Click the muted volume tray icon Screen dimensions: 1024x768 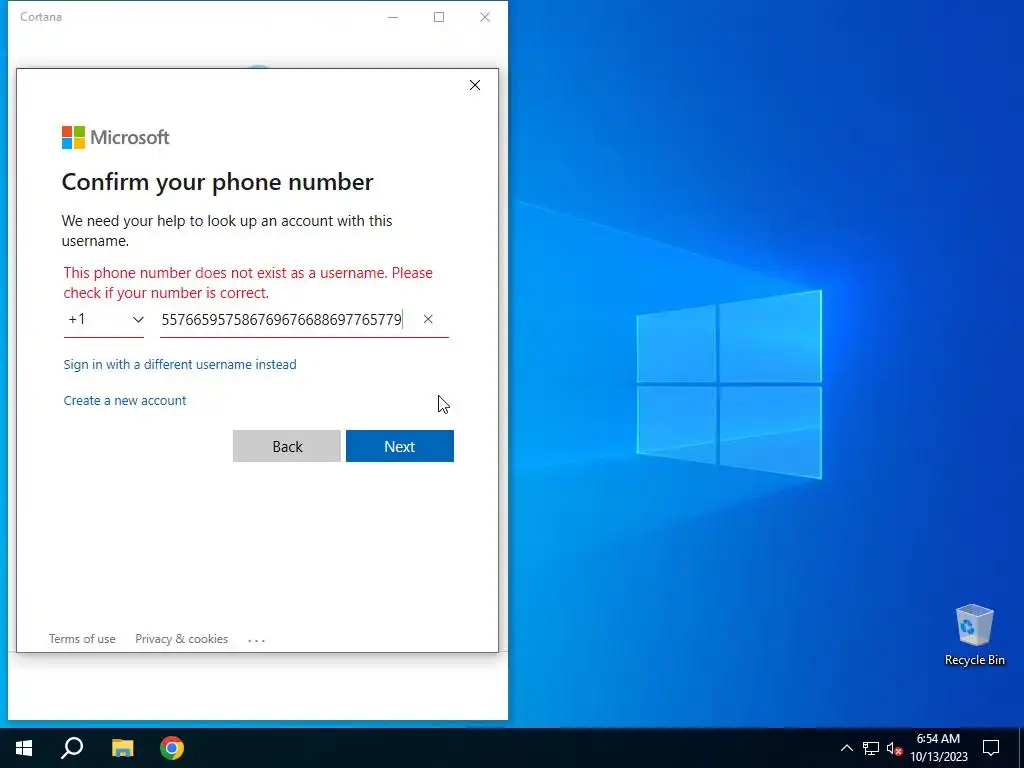(894, 748)
